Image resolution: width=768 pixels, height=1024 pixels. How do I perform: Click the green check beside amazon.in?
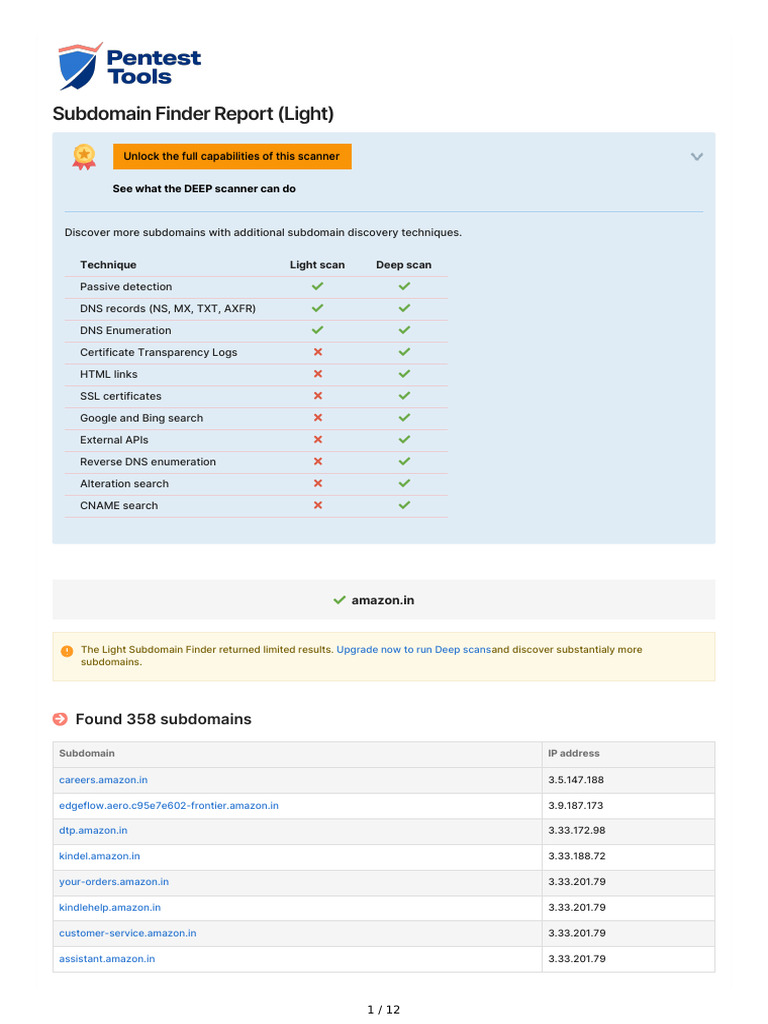tap(340, 600)
